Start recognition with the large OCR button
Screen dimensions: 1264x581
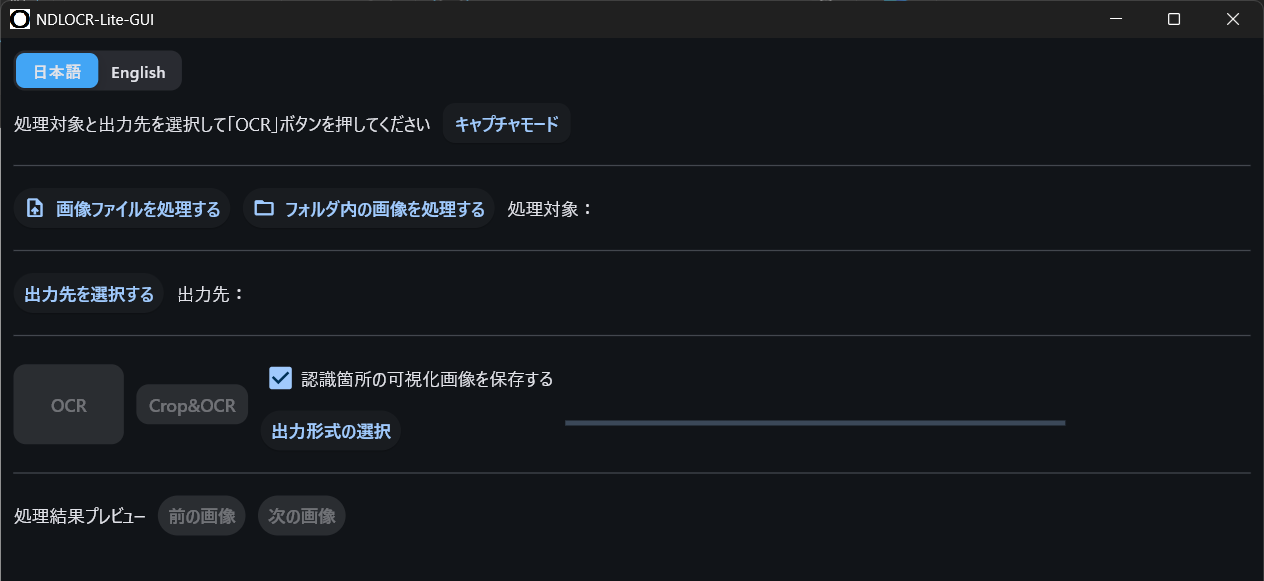tap(69, 405)
